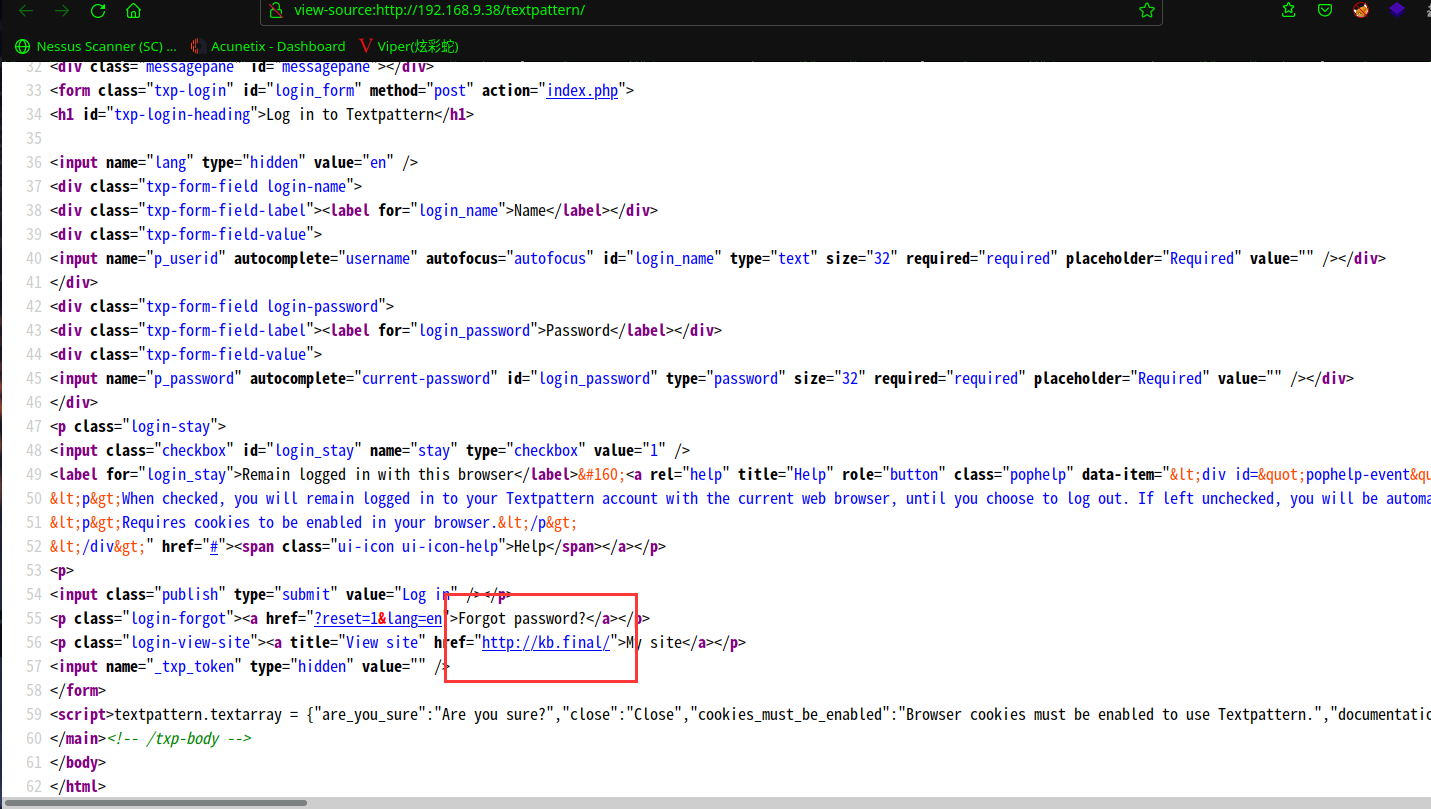Bookmark this page with the star icon
Image resolution: width=1431 pixels, height=809 pixels.
coord(1147,11)
